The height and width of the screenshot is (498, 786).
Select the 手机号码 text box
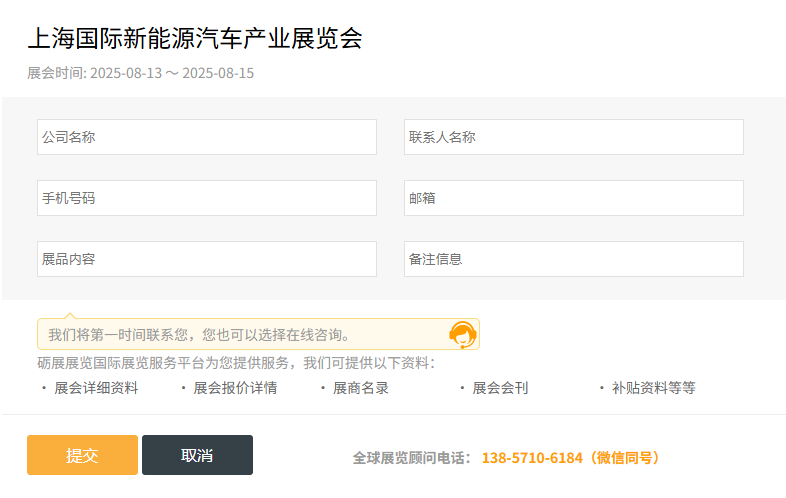pos(207,198)
